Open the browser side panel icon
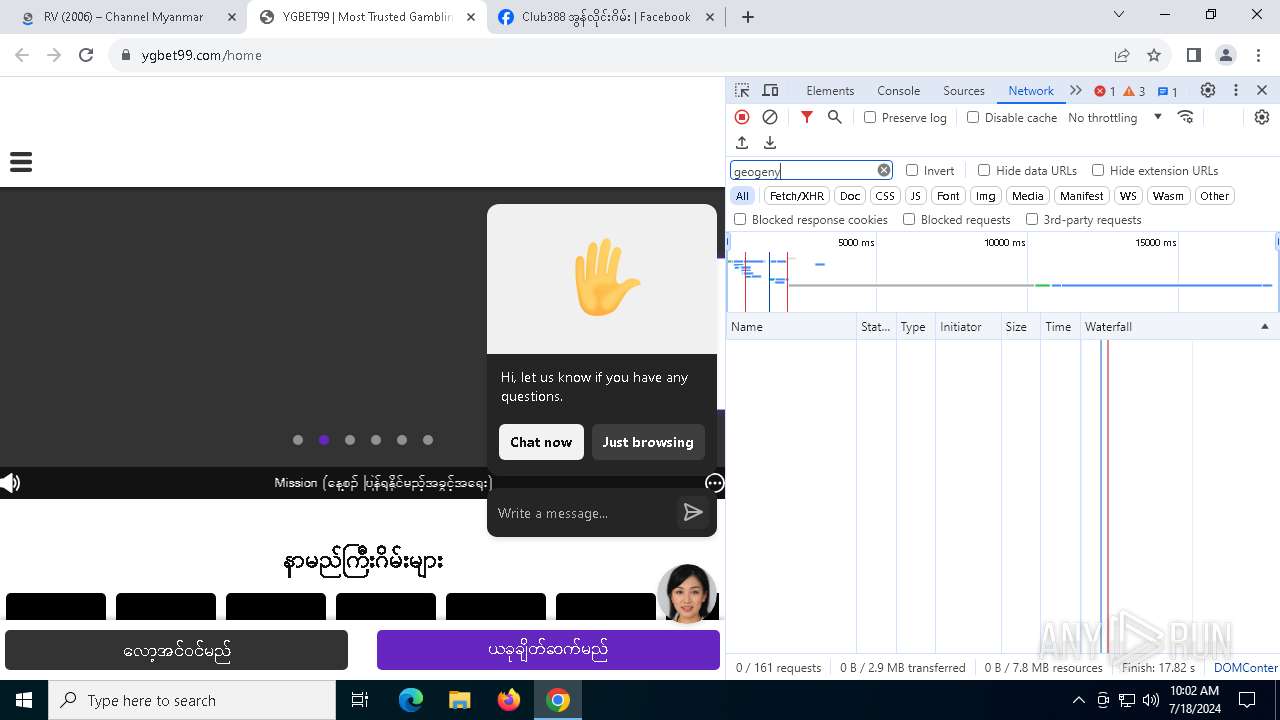The width and height of the screenshot is (1280, 720). point(1193,55)
